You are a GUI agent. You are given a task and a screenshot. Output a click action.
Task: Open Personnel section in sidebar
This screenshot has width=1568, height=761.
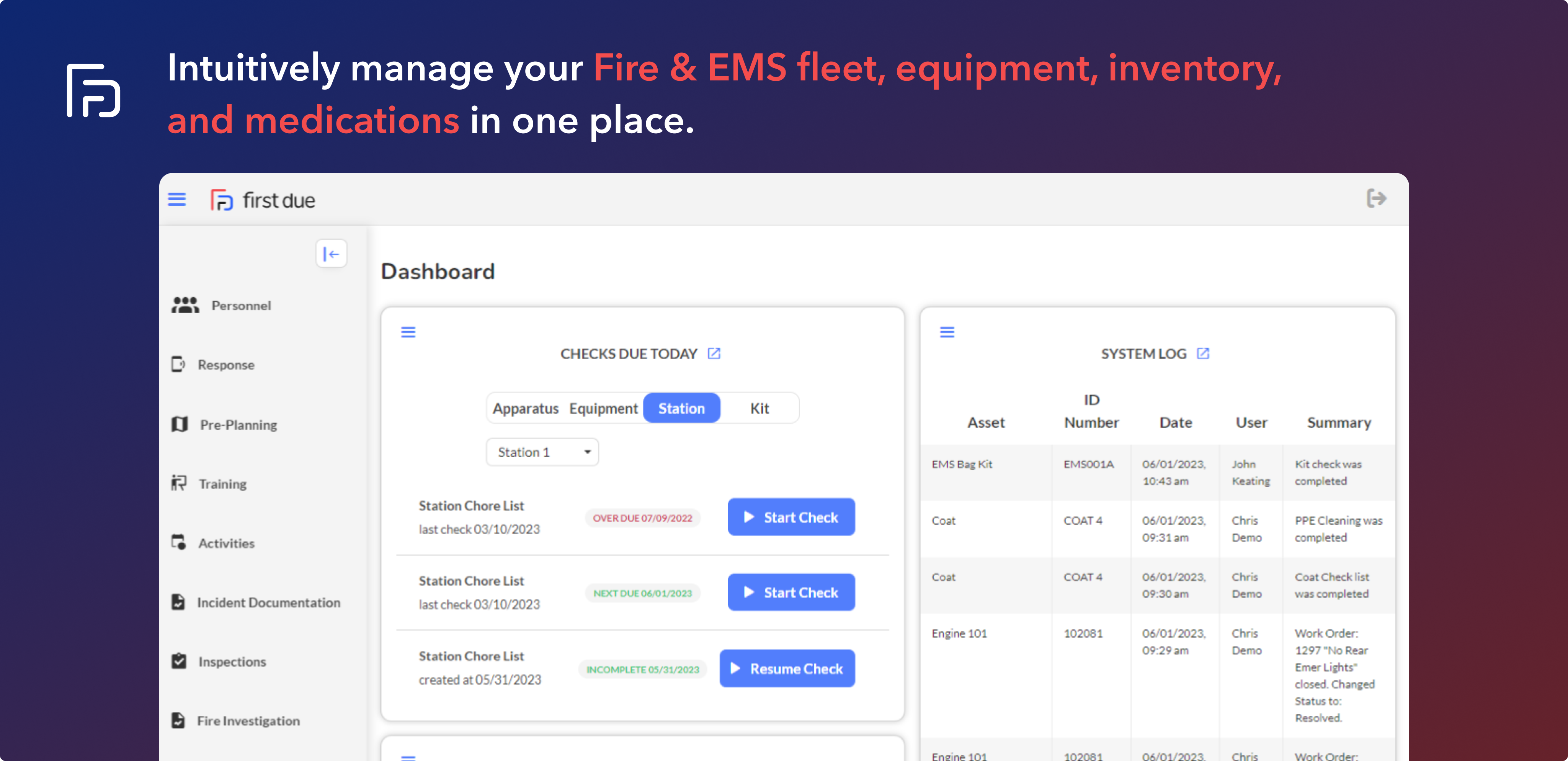click(240, 306)
